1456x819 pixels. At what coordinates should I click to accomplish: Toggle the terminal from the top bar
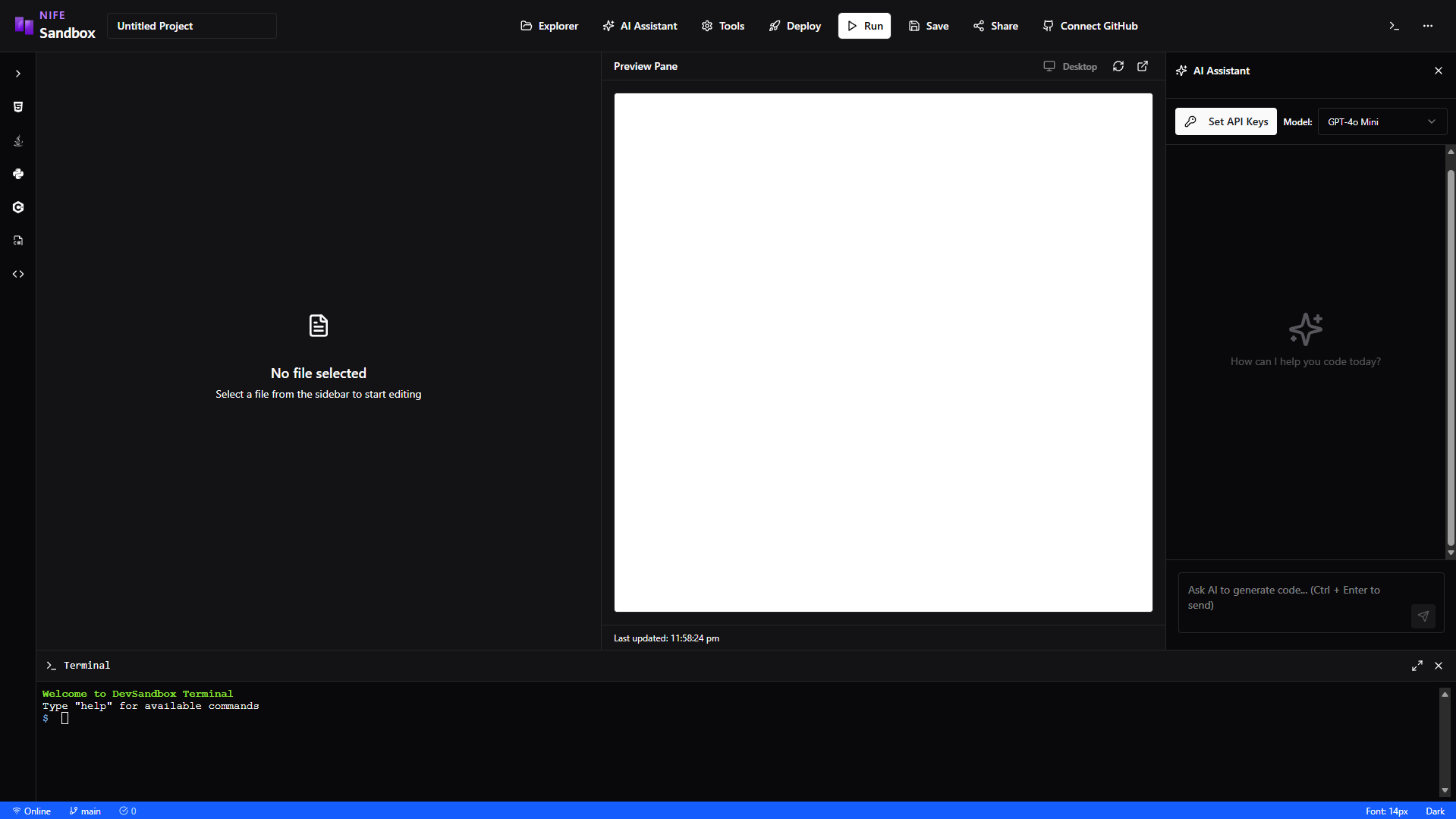pos(1394,26)
